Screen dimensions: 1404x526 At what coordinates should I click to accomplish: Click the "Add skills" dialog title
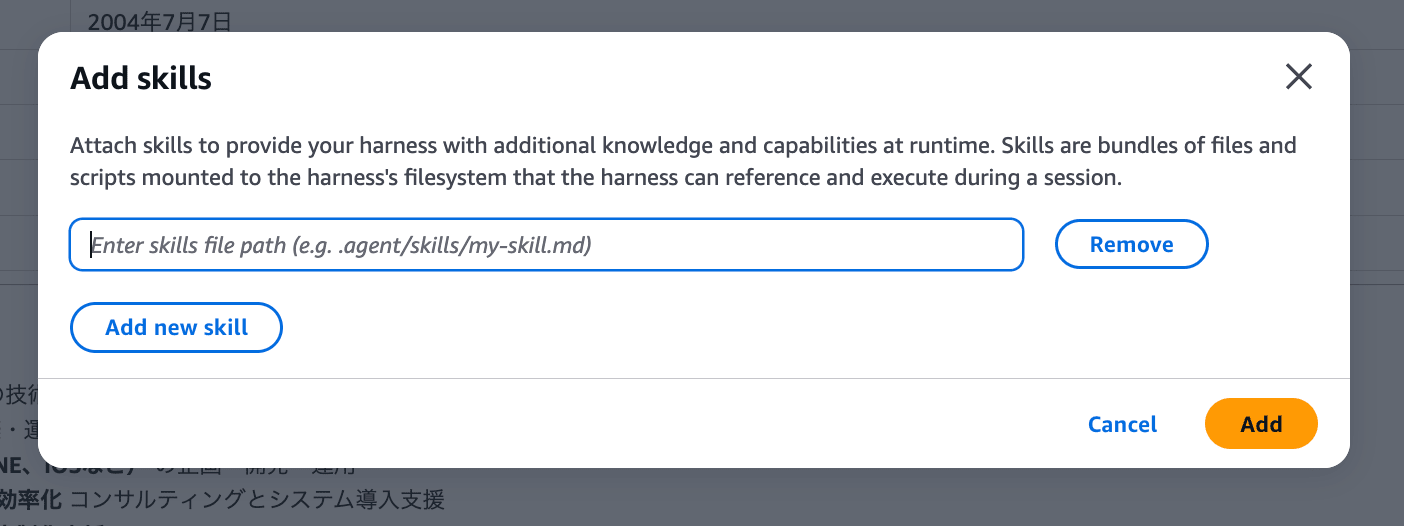pos(141,78)
